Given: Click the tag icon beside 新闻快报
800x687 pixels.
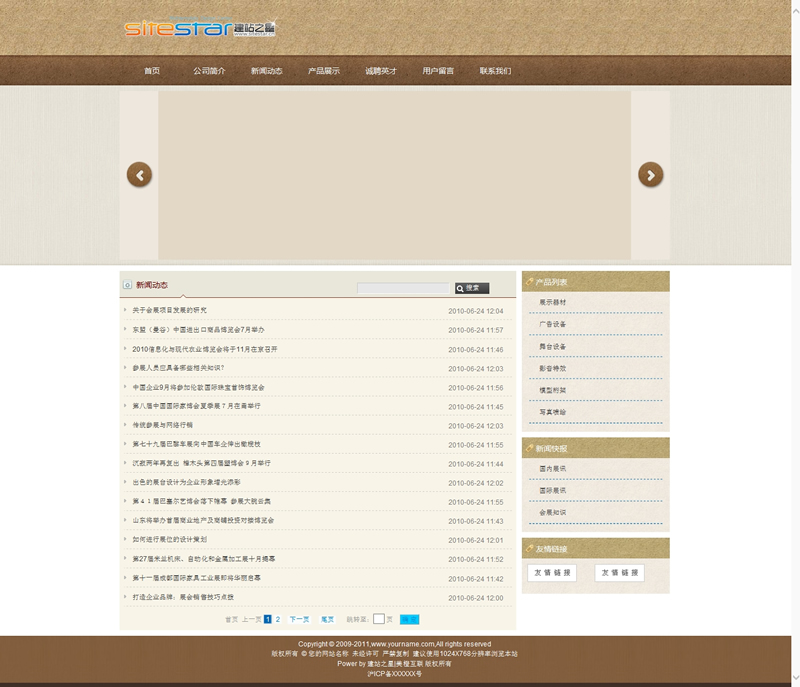Looking at the screenshot, I should (x=528, y=449).
